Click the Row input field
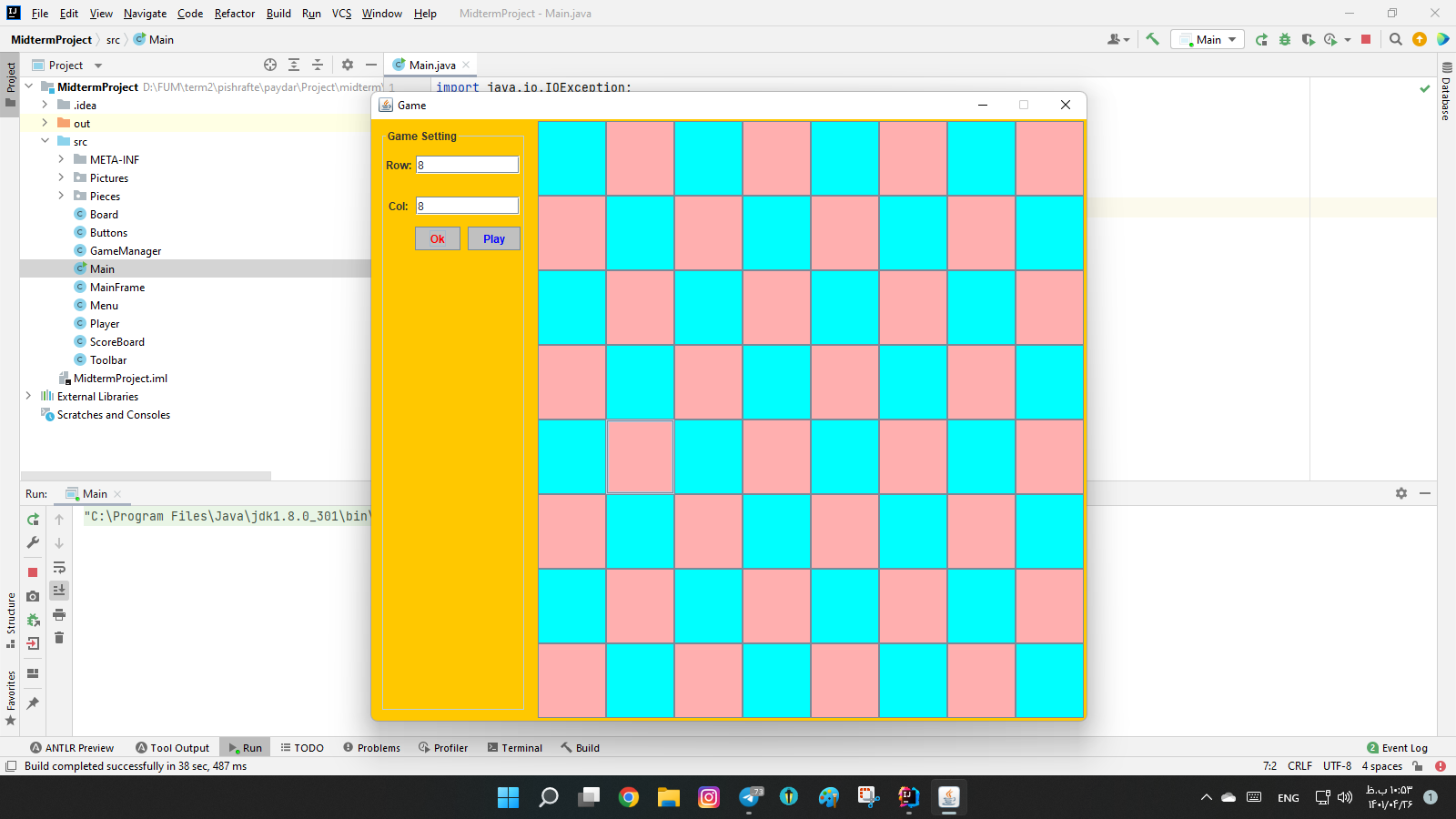This screenshot has width=1456, height=819. click(x=467, y=165)
